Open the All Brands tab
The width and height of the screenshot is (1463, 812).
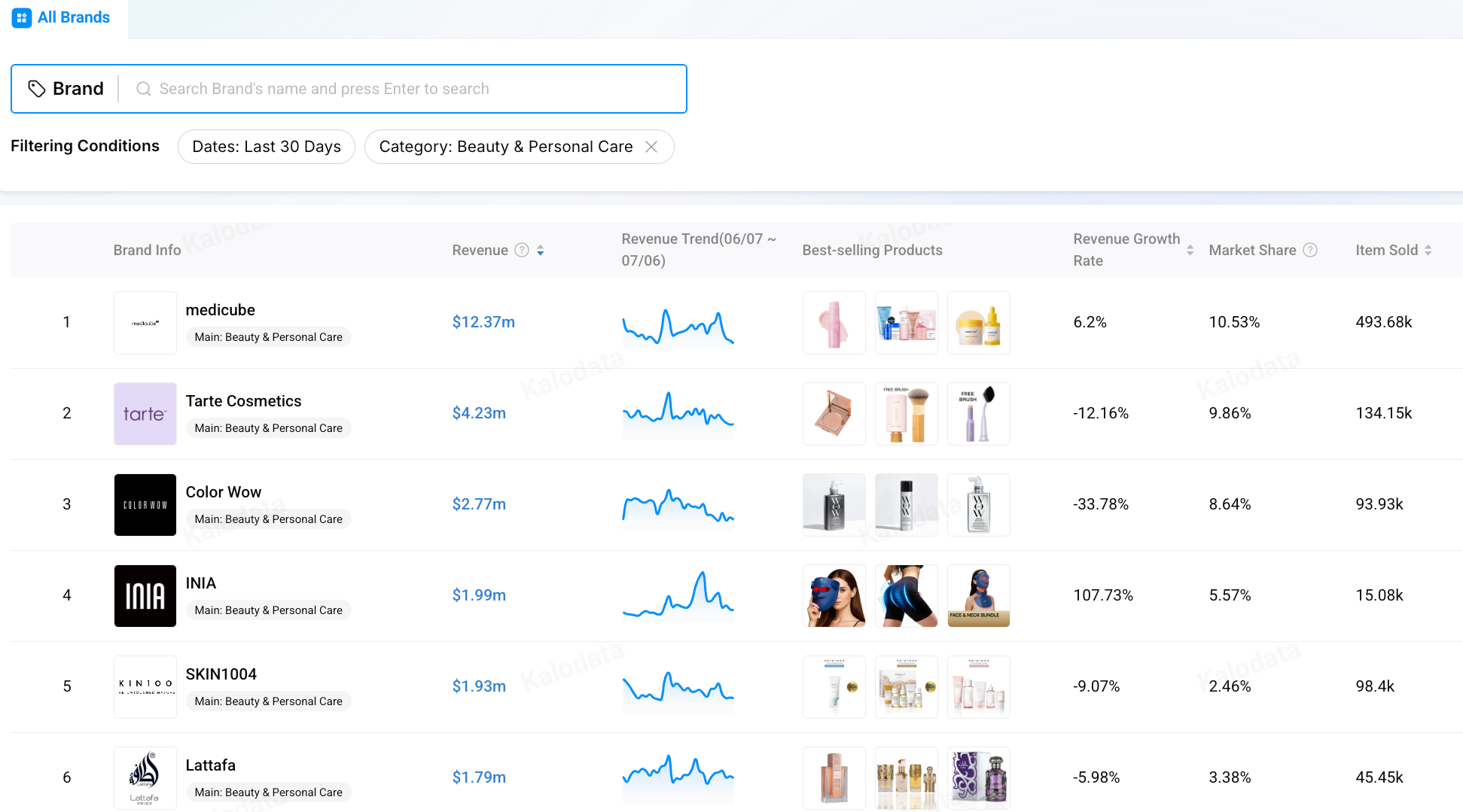coord(63,18)
